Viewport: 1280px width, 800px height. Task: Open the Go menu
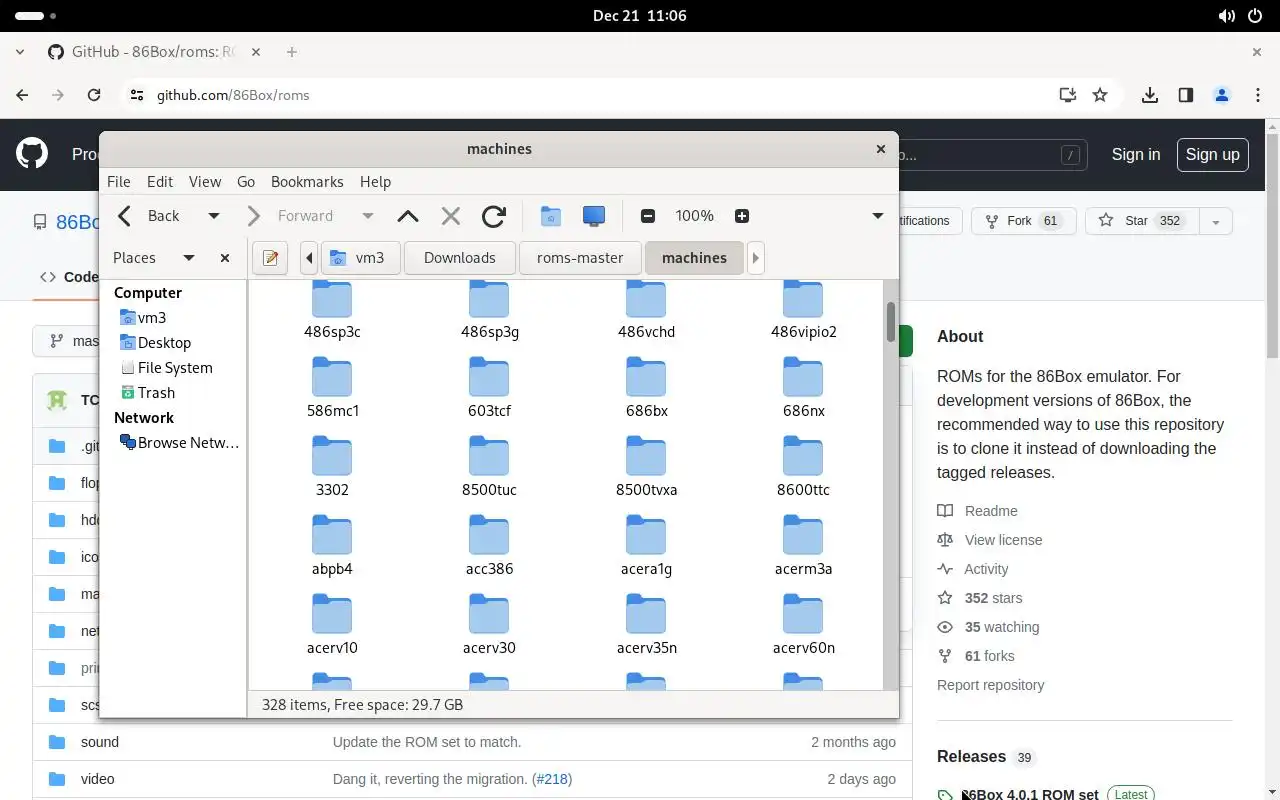[x=246, y=181]
